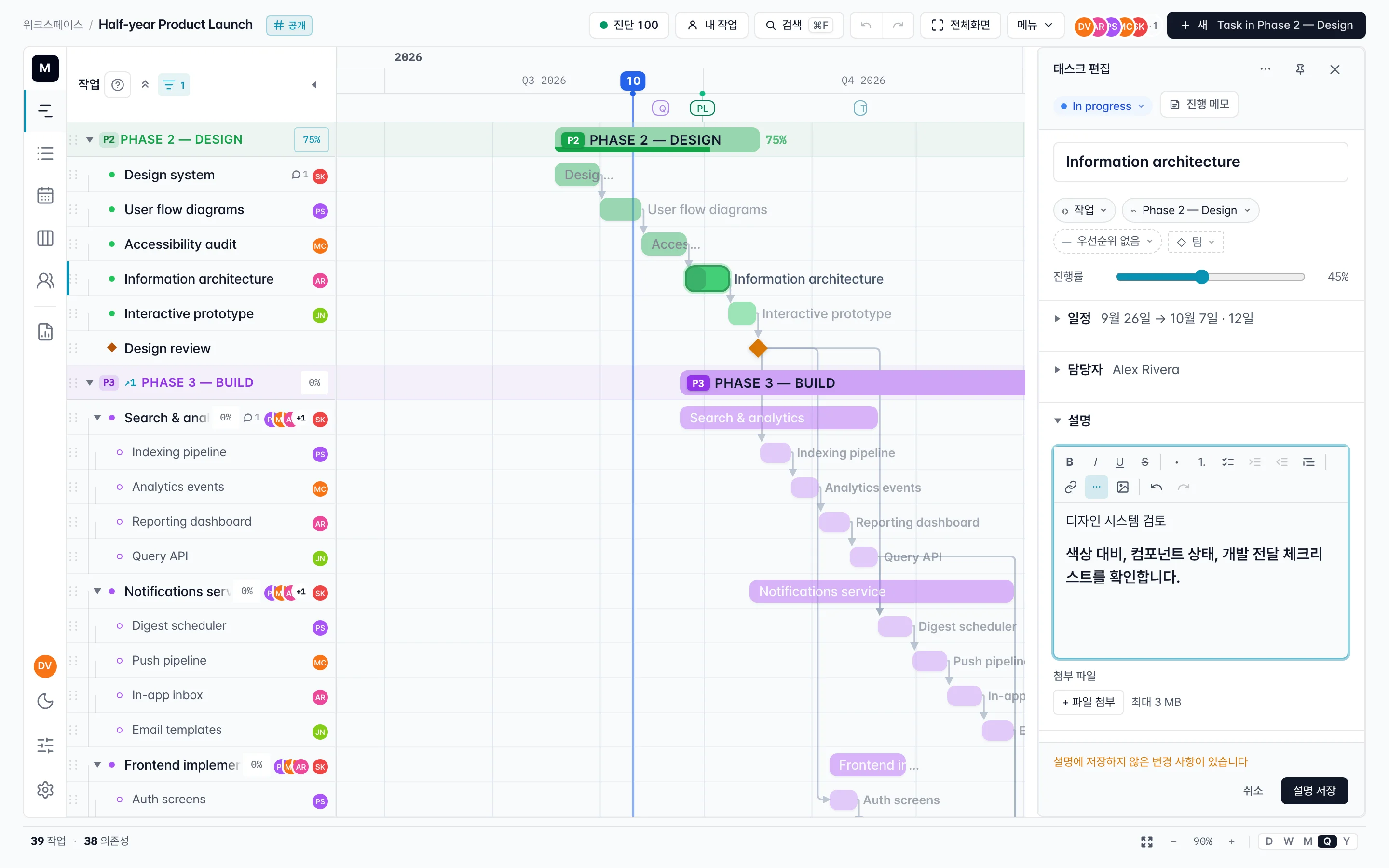This screenshot has width=1389, height=868.
Task: Open task panel more options ellipsis
Action: coord(1265,69)
